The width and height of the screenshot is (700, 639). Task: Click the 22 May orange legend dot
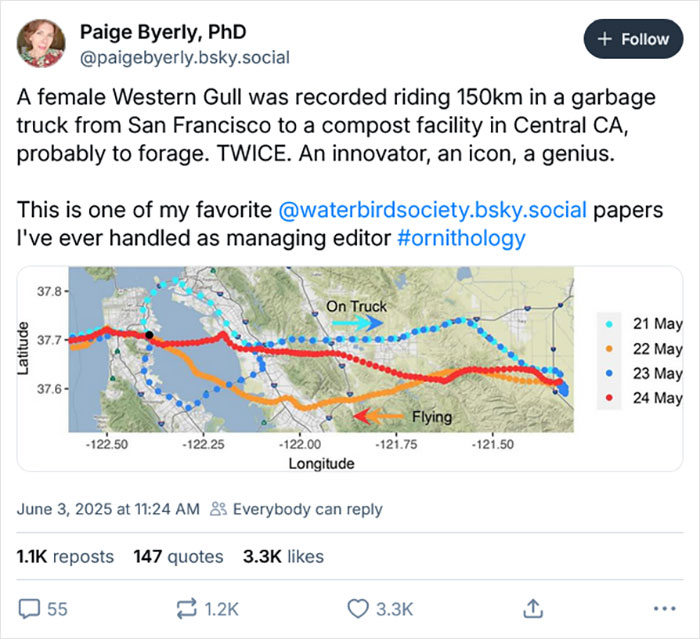[x=610, y=349]
